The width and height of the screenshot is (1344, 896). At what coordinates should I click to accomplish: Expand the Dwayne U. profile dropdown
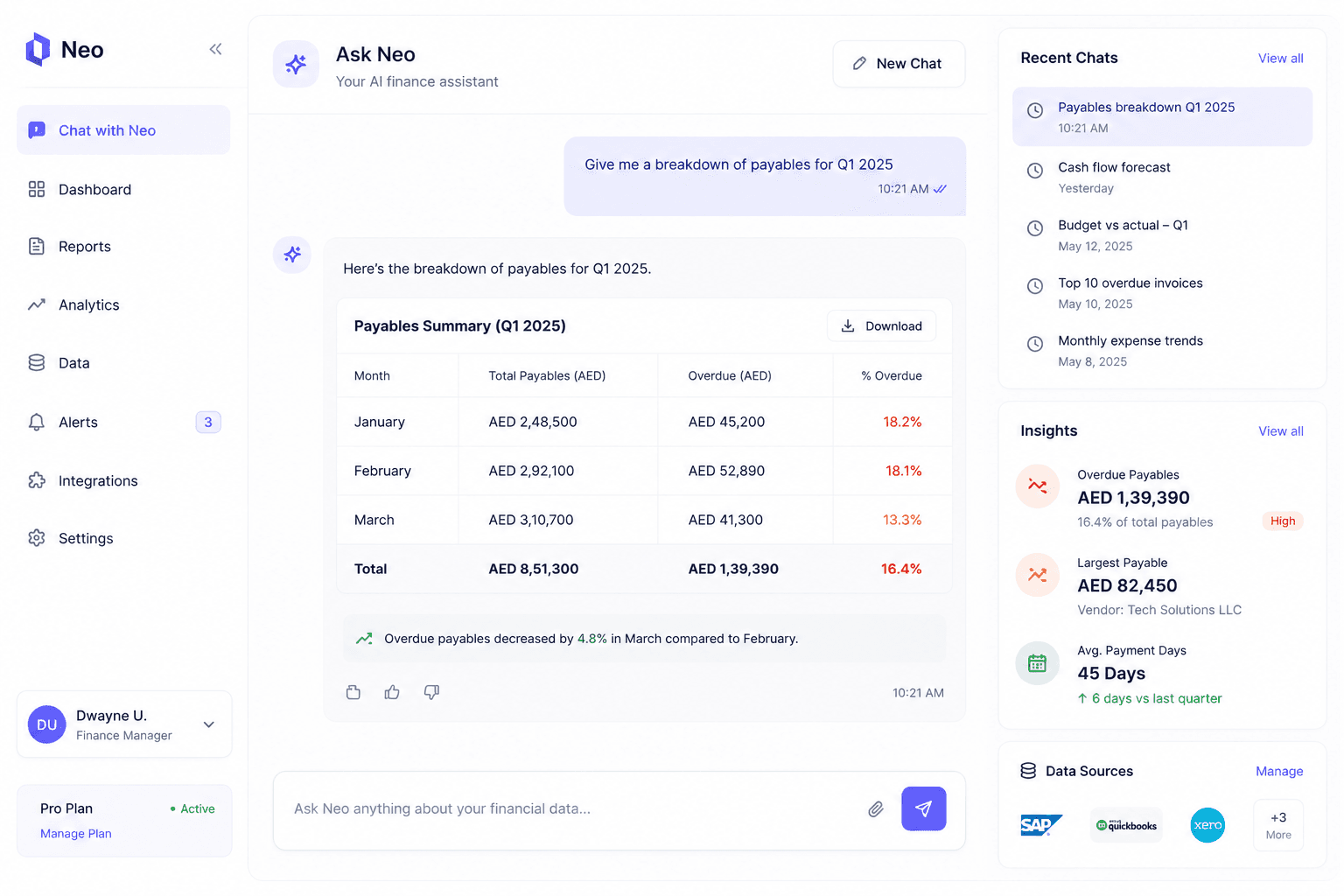coord(209,724)
